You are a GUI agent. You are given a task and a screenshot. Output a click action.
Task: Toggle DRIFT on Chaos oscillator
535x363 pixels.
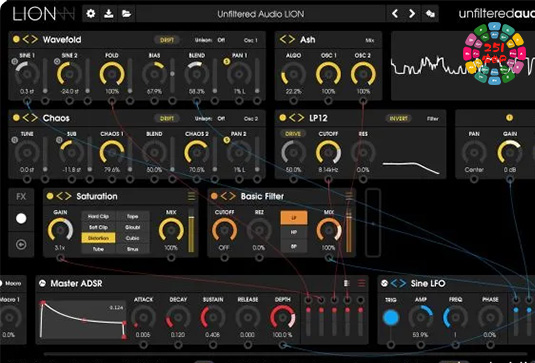167,118
